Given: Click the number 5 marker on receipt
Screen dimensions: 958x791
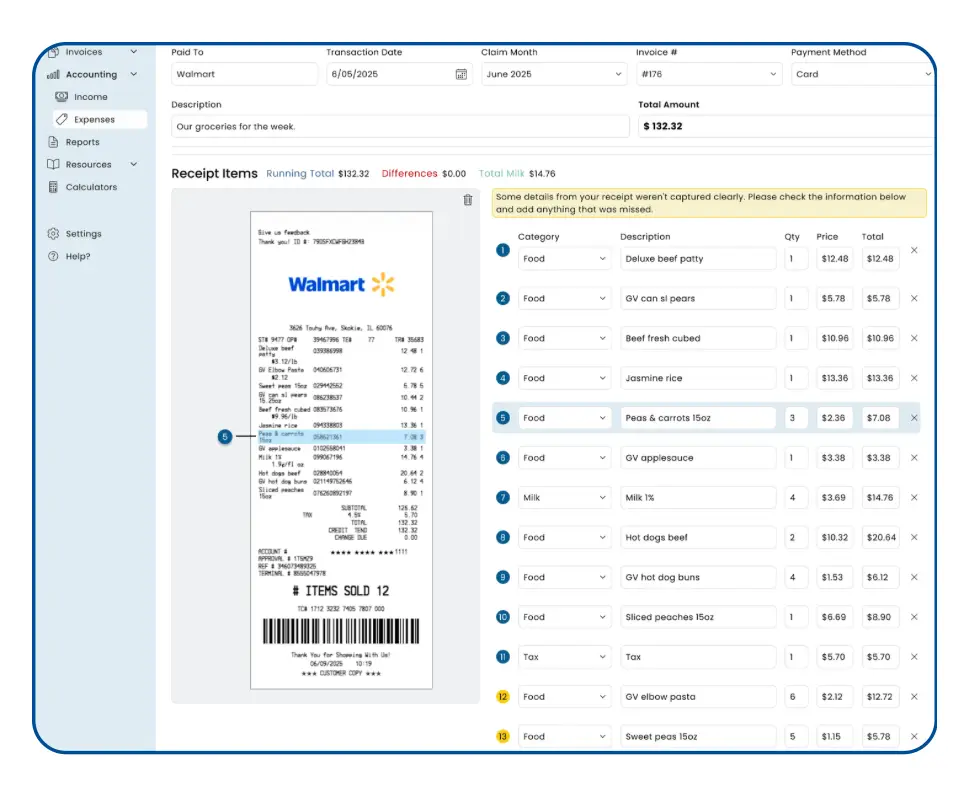Looking at the screenshot, I should (x=225, y=436).
